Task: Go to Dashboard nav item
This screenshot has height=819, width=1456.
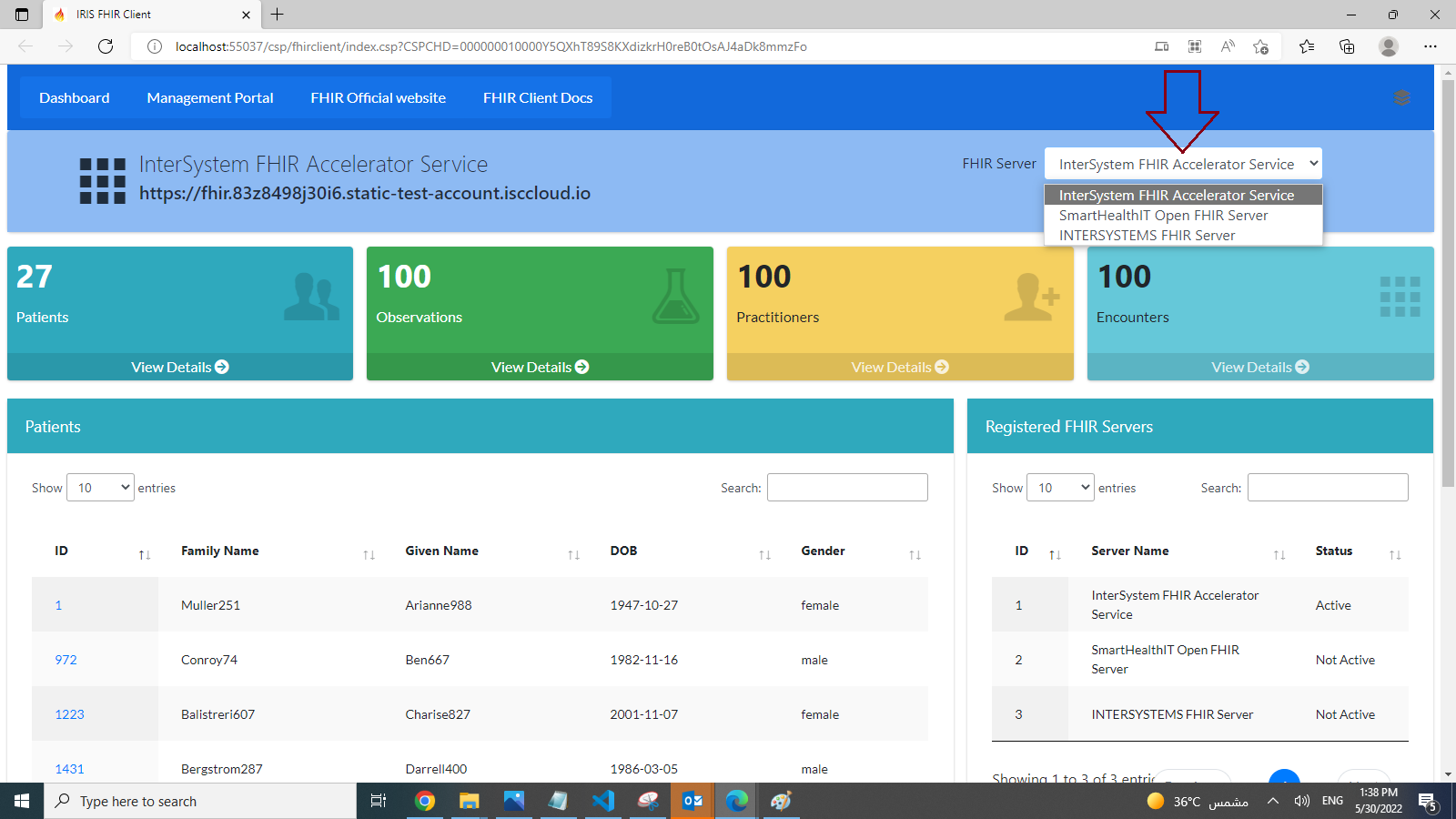Action: 74,97
